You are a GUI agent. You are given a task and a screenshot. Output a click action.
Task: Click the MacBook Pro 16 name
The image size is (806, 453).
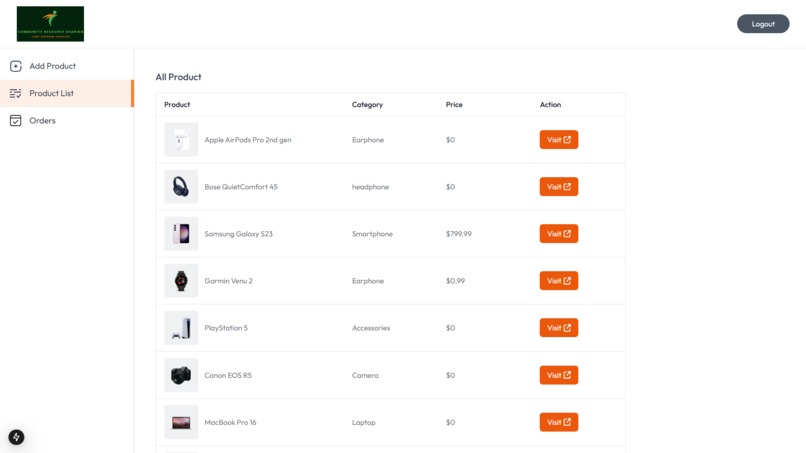tap(230, 422)
